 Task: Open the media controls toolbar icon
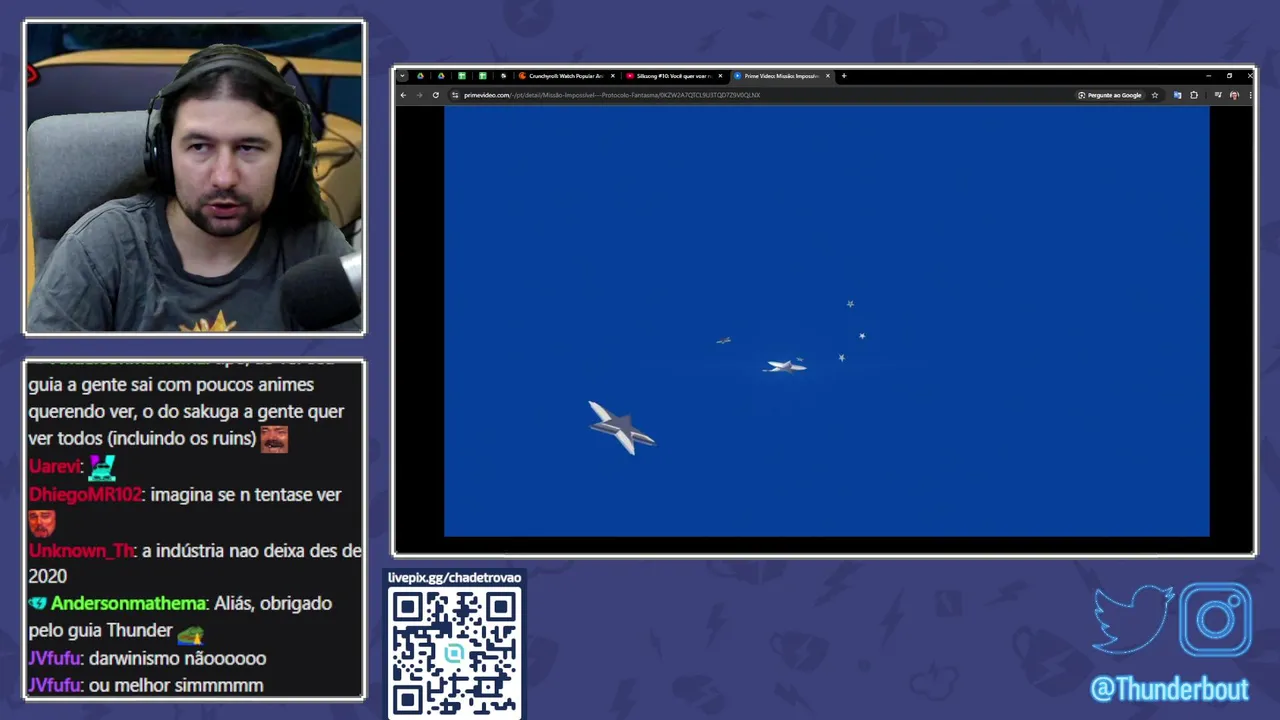tap(1218, 95)
